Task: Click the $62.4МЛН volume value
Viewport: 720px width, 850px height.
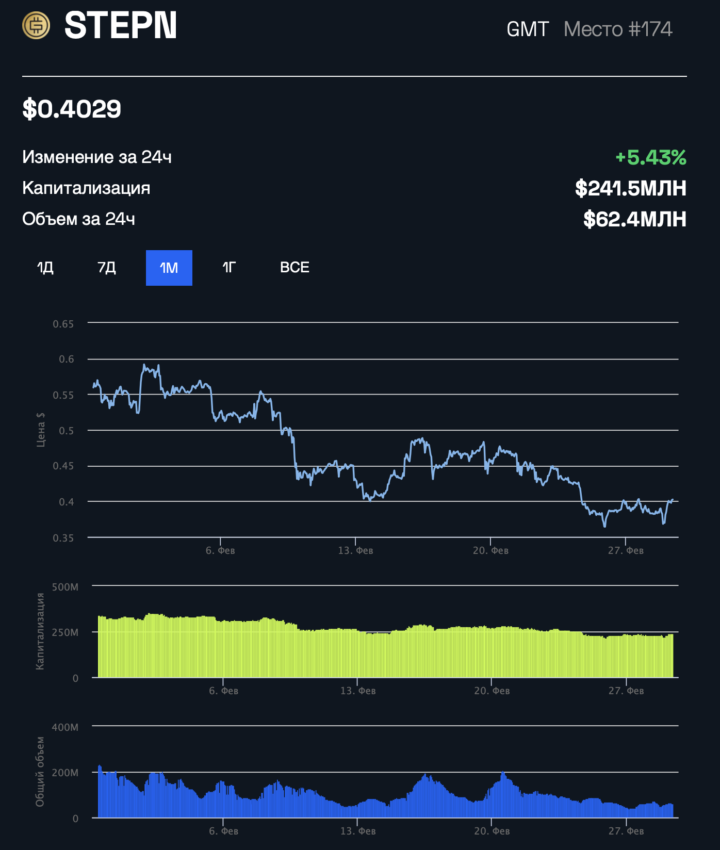Action: coord(635,220)
